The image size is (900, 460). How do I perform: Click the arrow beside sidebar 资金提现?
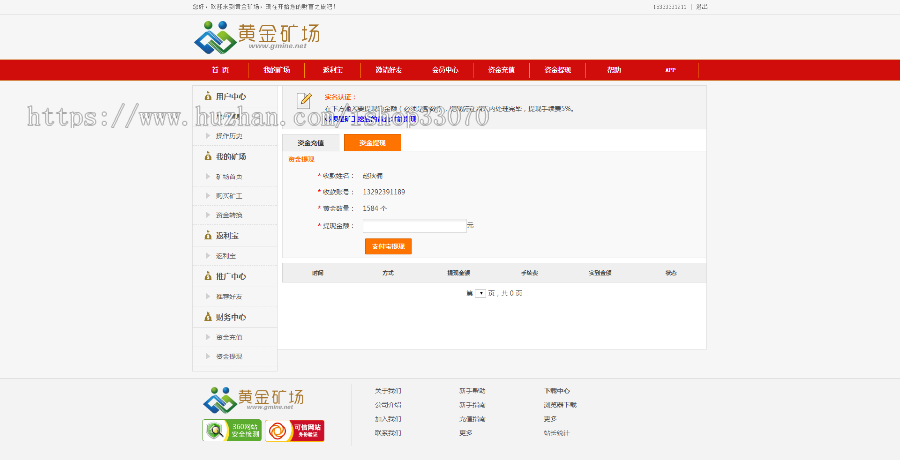click(208, 356)
